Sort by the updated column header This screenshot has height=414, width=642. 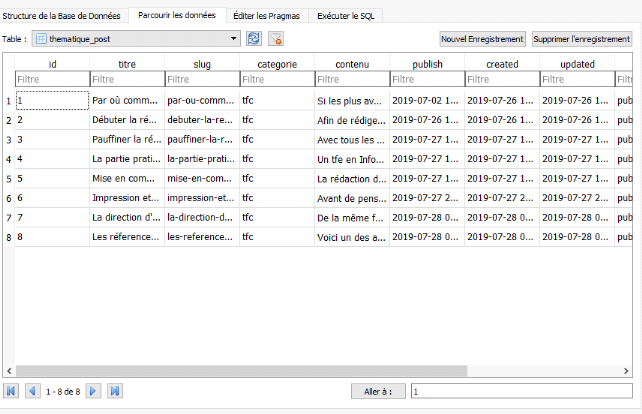[x=577, y=64]
